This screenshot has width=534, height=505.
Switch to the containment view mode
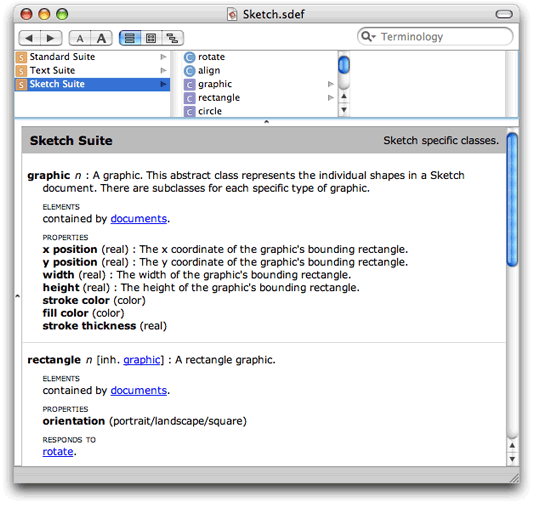[x=151, y=38]
